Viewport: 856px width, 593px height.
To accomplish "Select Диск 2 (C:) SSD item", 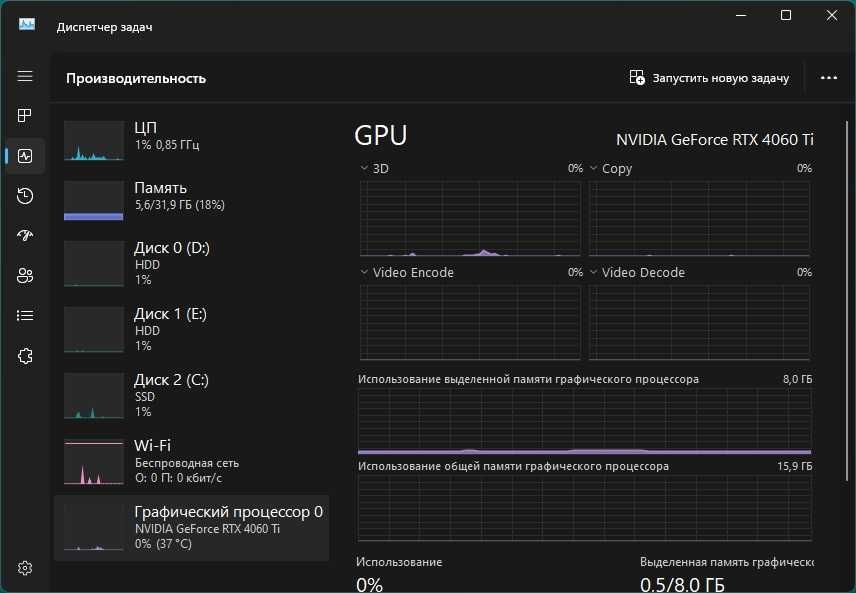I will pos(191,395).
